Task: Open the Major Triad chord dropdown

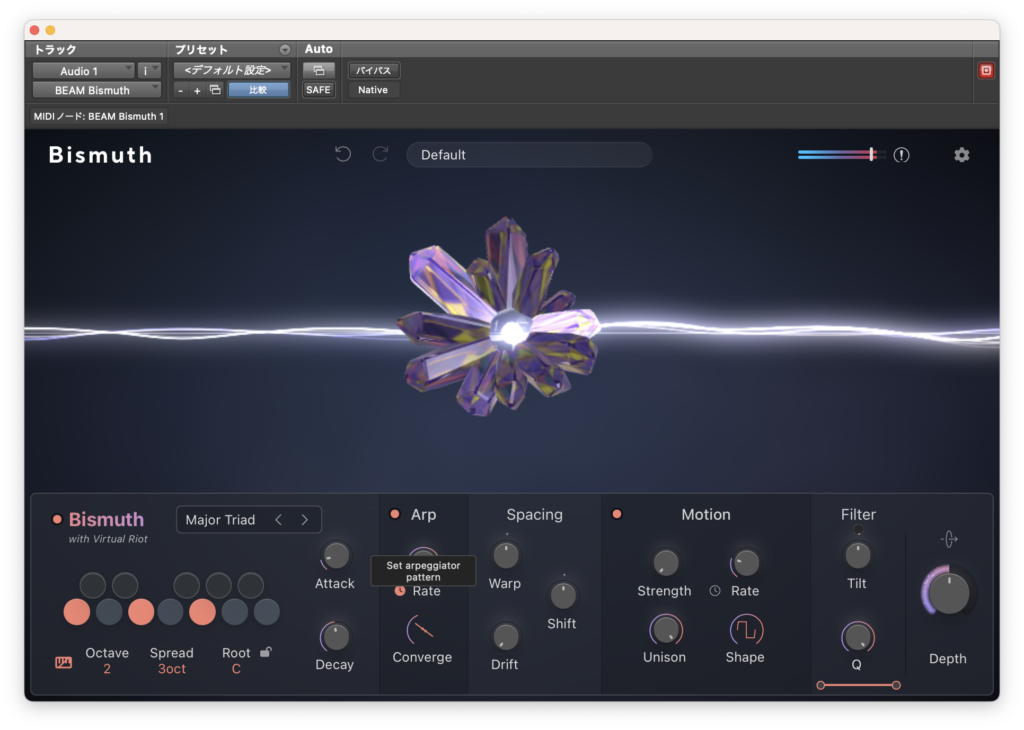Action: pos(220,520)
